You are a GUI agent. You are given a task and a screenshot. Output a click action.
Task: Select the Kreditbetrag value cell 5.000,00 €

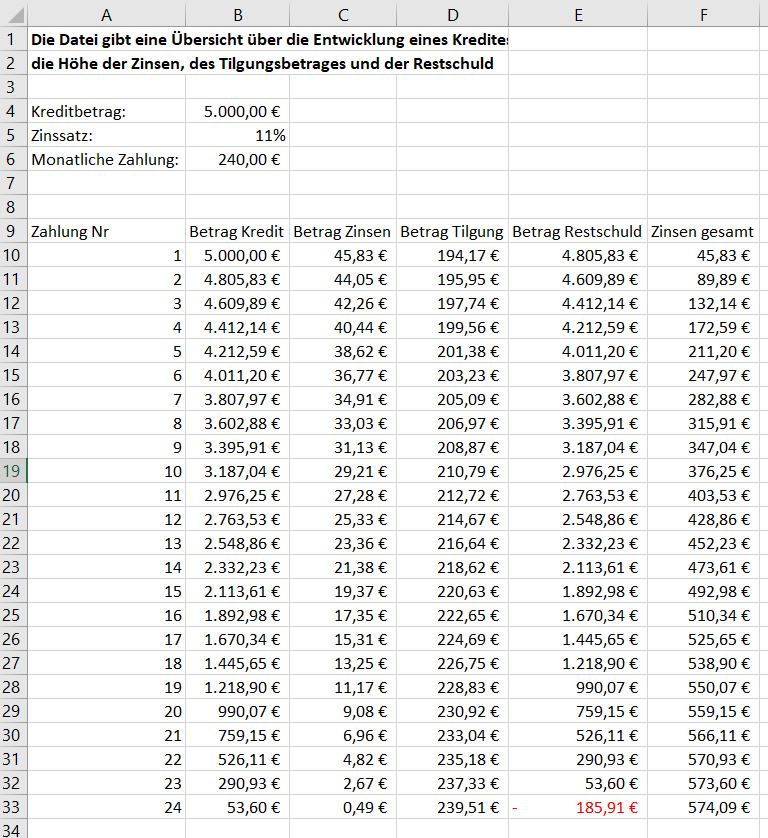click(x=237, y=111)
